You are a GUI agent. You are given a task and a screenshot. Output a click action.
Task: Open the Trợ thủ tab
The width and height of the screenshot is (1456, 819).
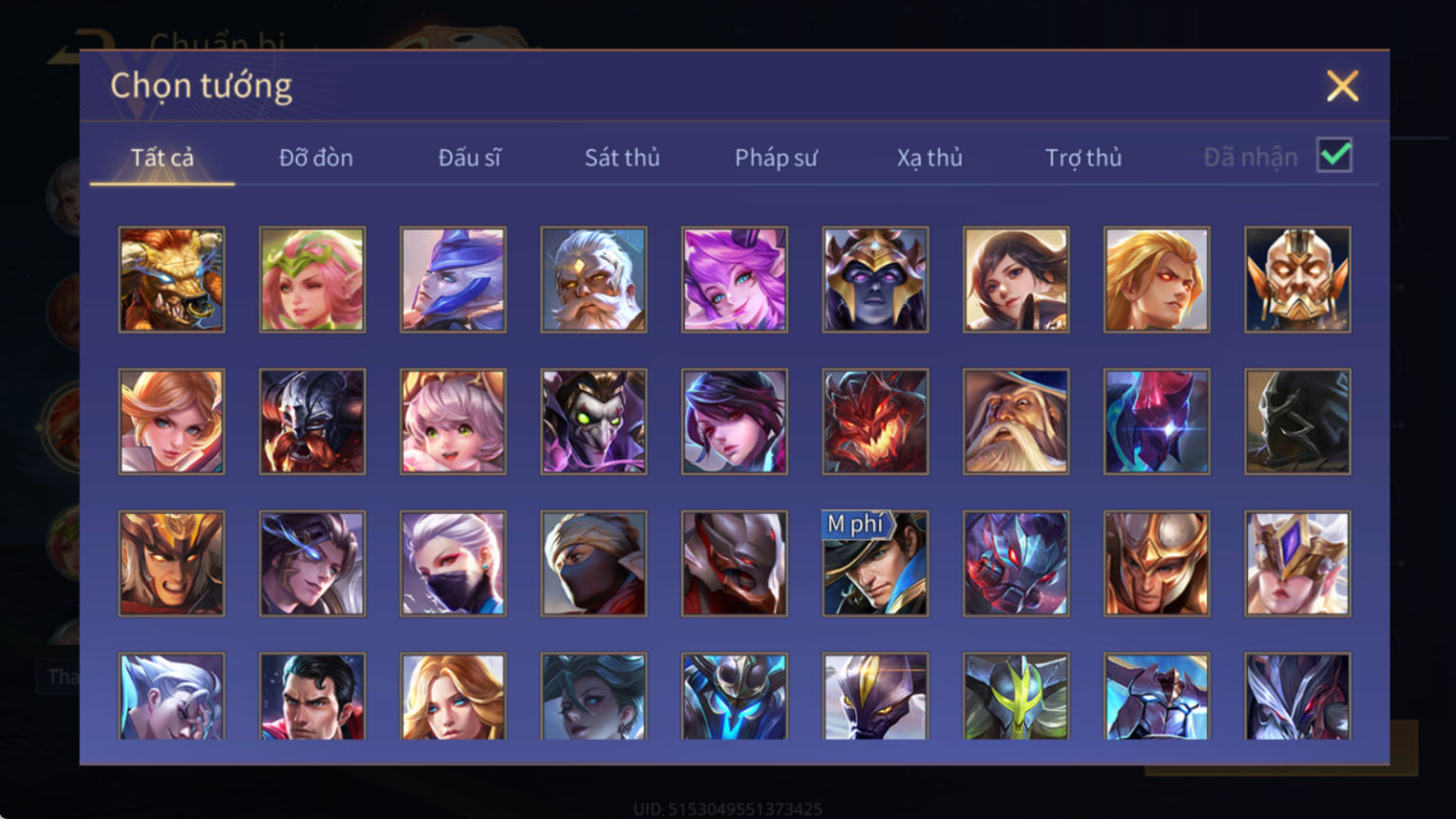[x=1083, y=158]
